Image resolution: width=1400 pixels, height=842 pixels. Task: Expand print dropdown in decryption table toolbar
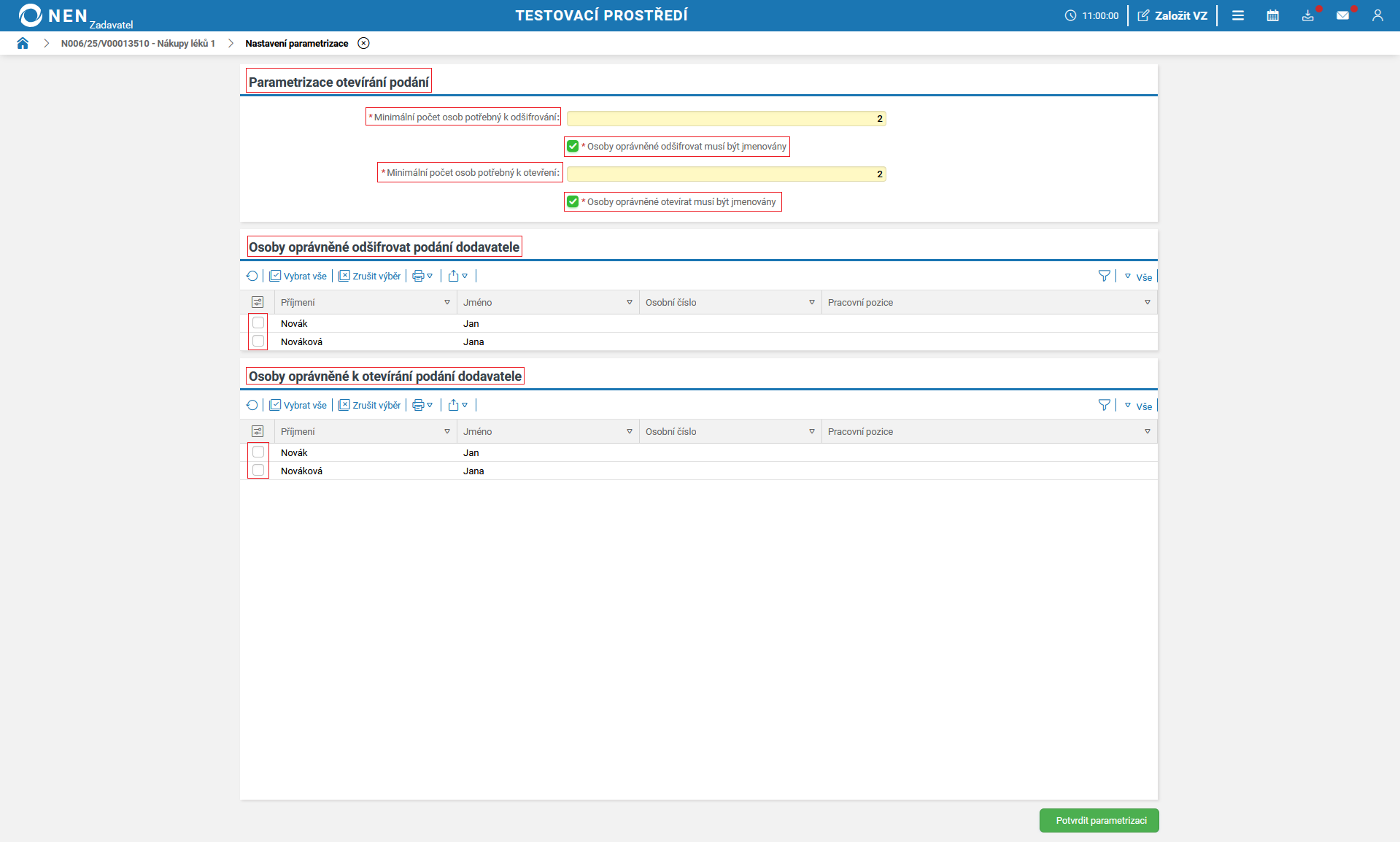[423, 276]
